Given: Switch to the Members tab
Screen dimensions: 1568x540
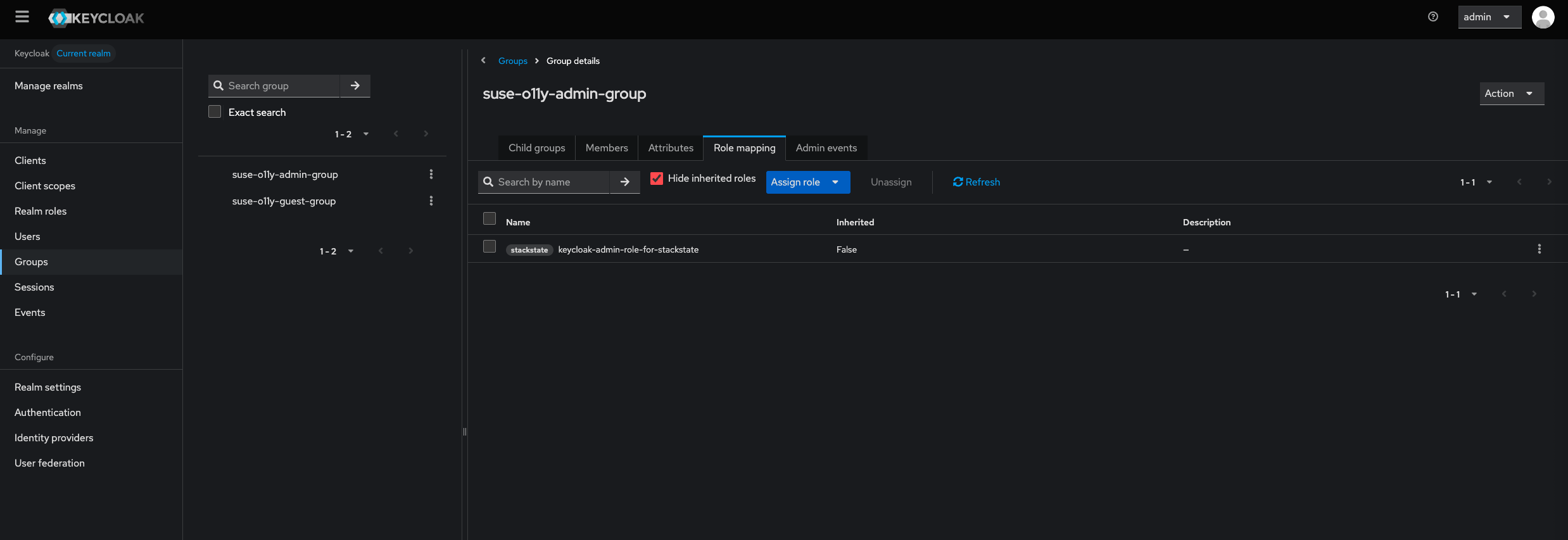Looking at the screenshot, I should point(606,148).
